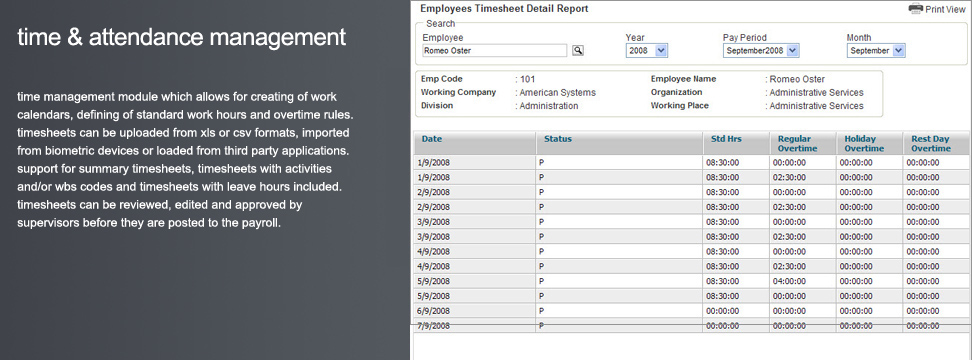
Task: Click the 04:00:00 regular overtime cell
Action: coord(789,281)
